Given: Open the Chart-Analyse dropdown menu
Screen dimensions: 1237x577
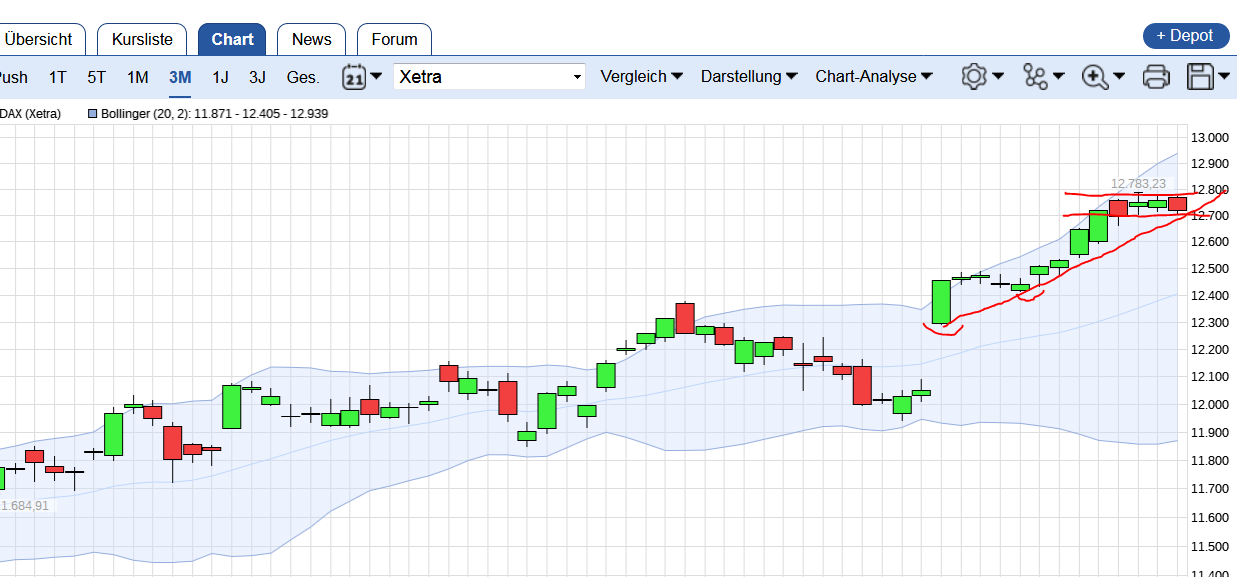Looking at the screenshot, I should (874, 77).
